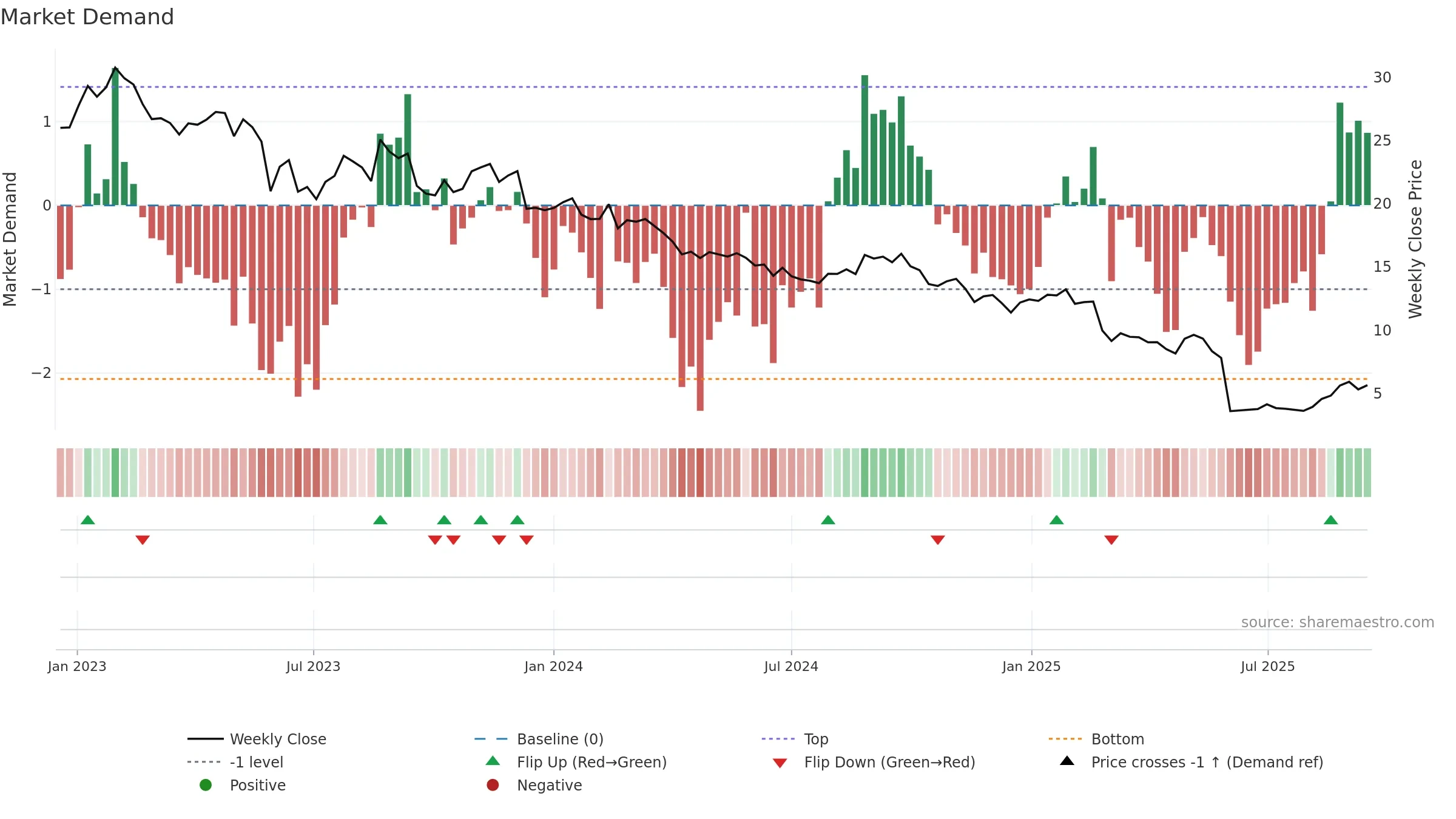Viewport: 1456px width, 819px height.
Task: Click the tallest green bar in August 2024
Action: click(864, 140)
